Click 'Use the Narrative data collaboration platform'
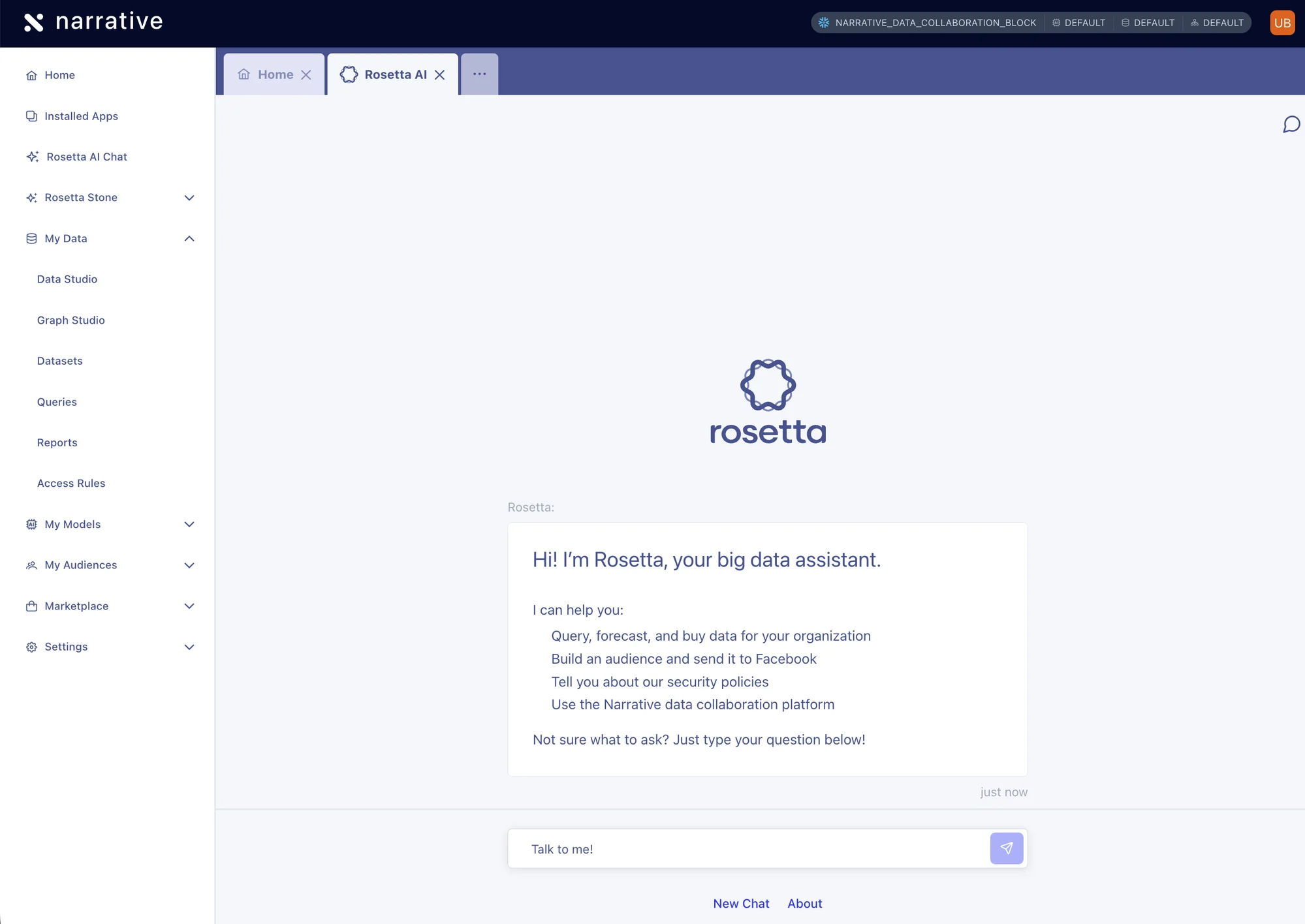The height and width of the screenshot is (924, 1305). [692, 705]
